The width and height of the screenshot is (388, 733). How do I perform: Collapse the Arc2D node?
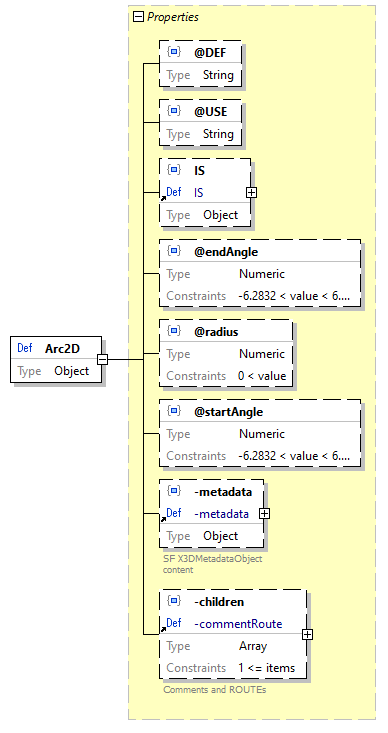tap(102, 359)
